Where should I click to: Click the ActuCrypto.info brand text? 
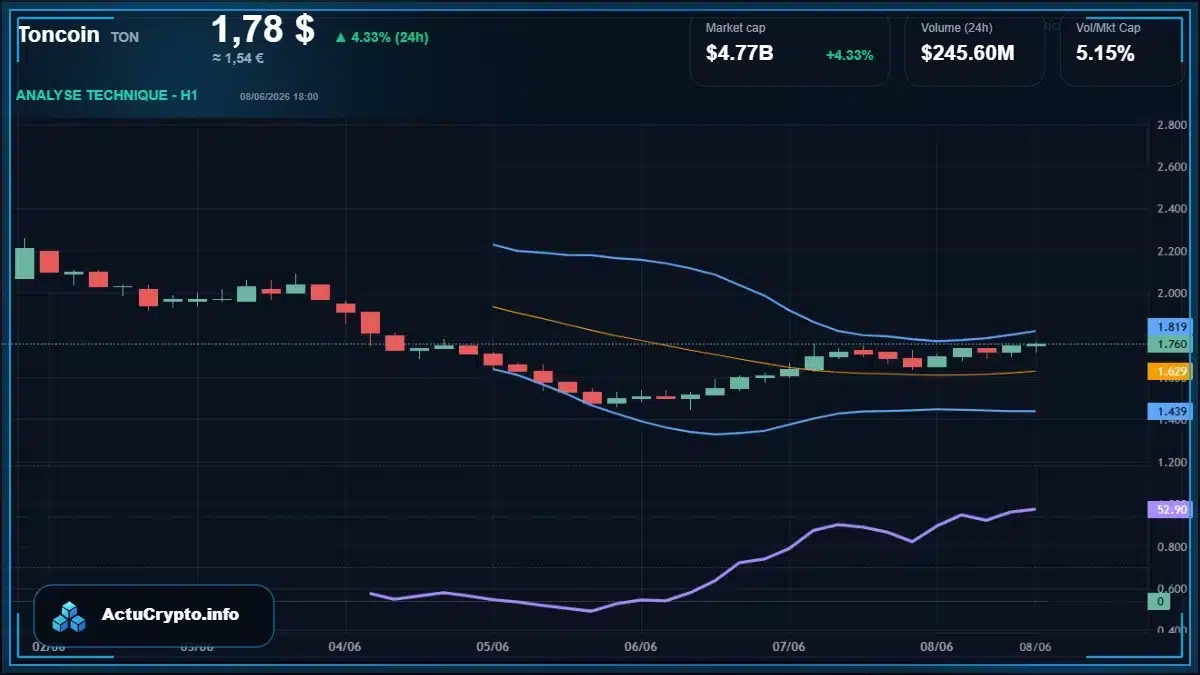tap(171, 615)
